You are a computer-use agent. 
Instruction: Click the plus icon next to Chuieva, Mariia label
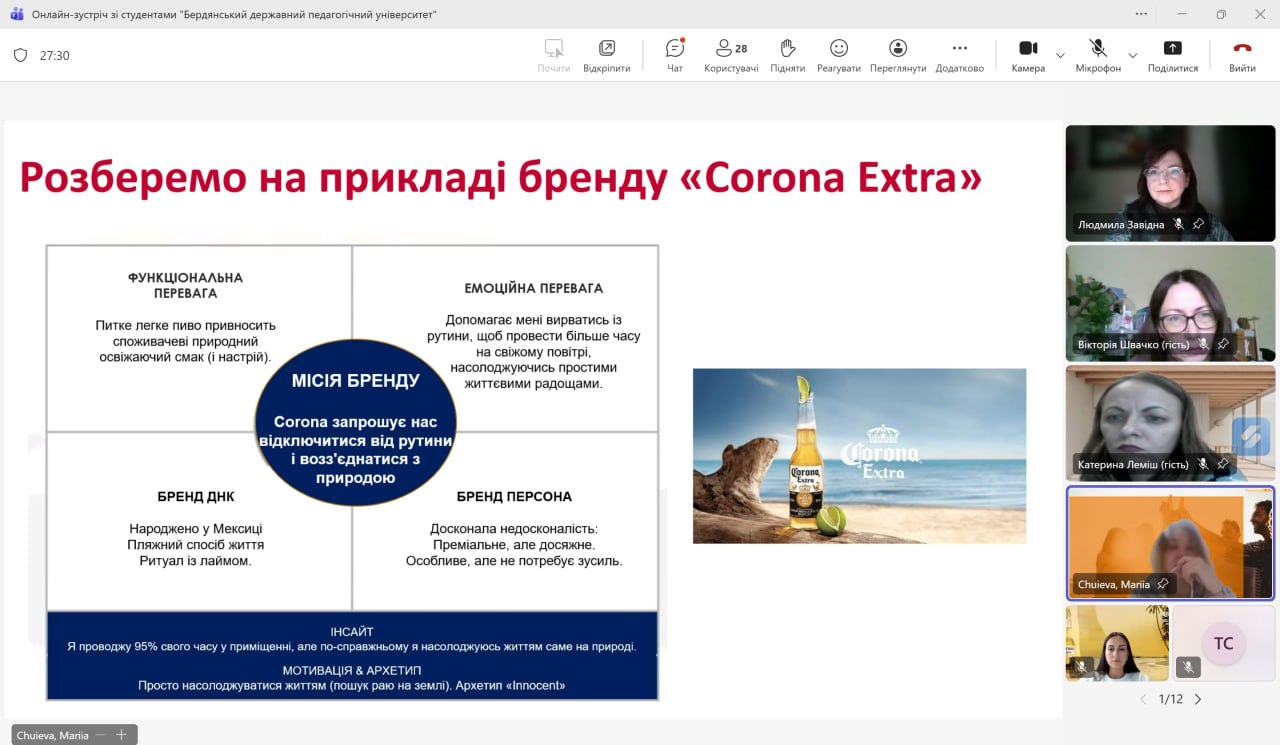pyautogui.click(x=121, y=735)
